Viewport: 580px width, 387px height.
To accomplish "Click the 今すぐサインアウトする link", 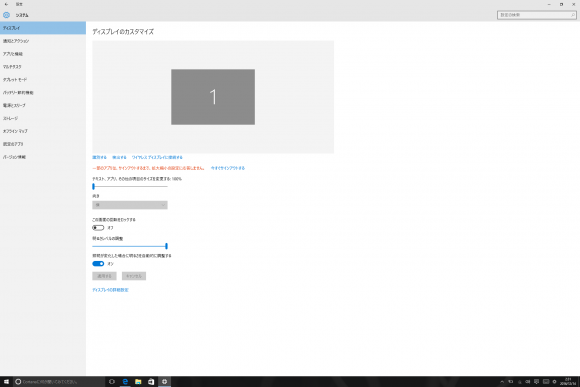I will (x=228, y=168).
